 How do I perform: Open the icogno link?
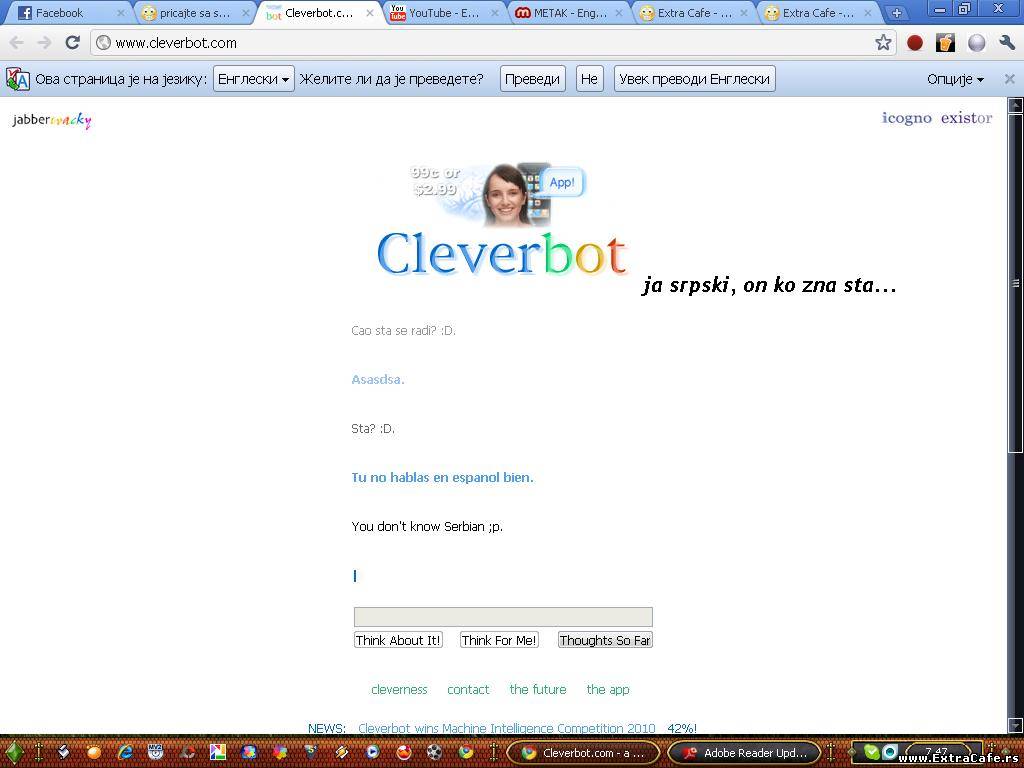(906, 118)
